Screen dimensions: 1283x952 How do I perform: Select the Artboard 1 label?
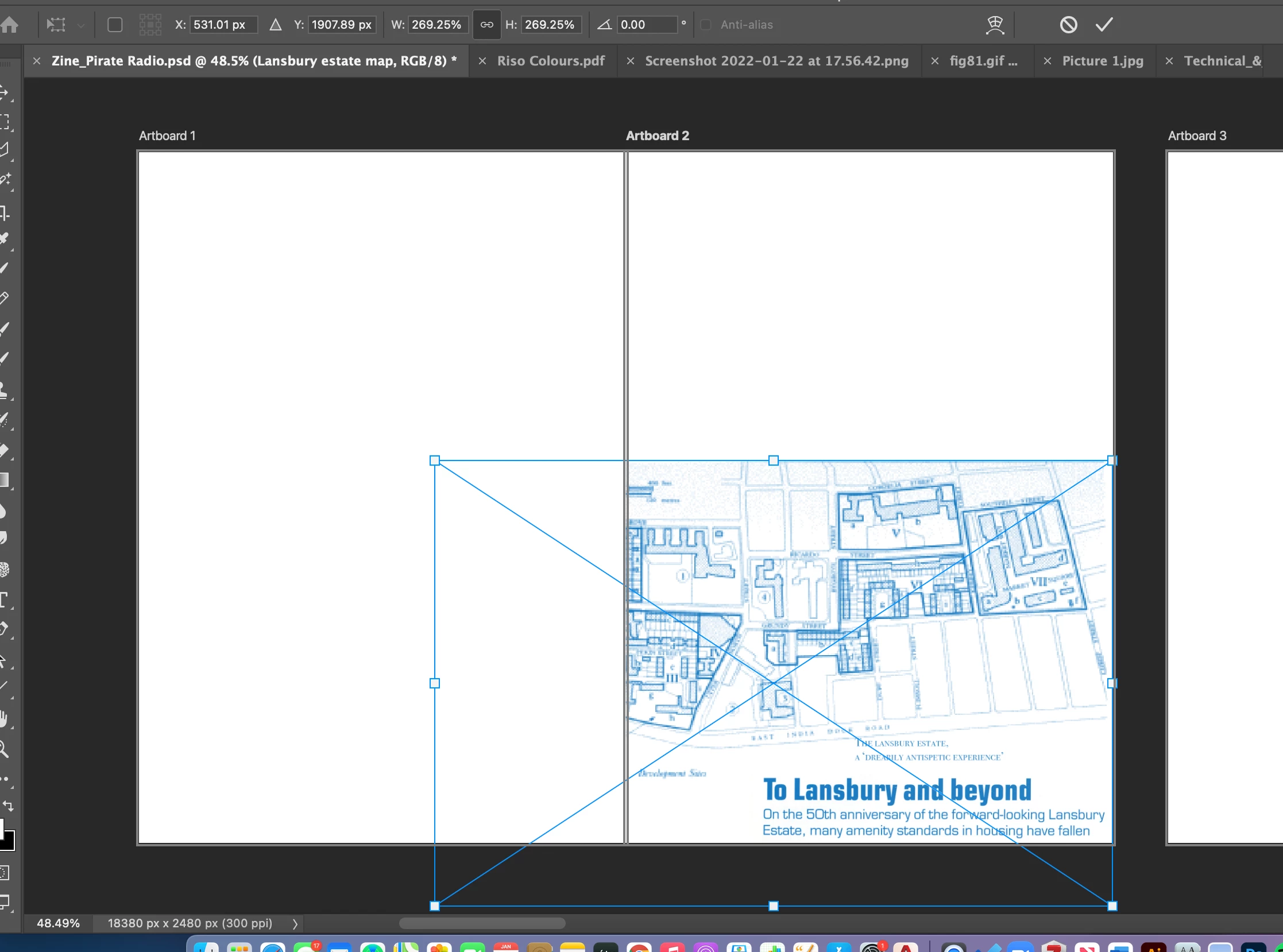pos(167,136)
